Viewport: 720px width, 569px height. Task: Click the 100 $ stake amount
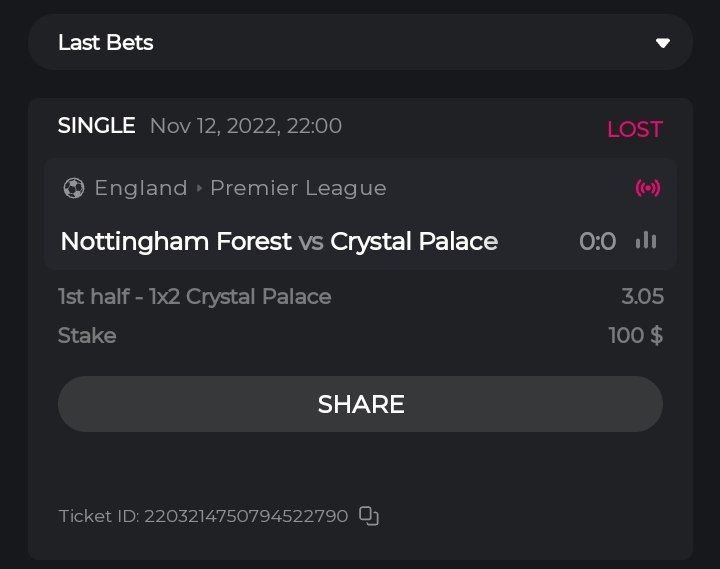pyautogui.click(x=636, y=335)
